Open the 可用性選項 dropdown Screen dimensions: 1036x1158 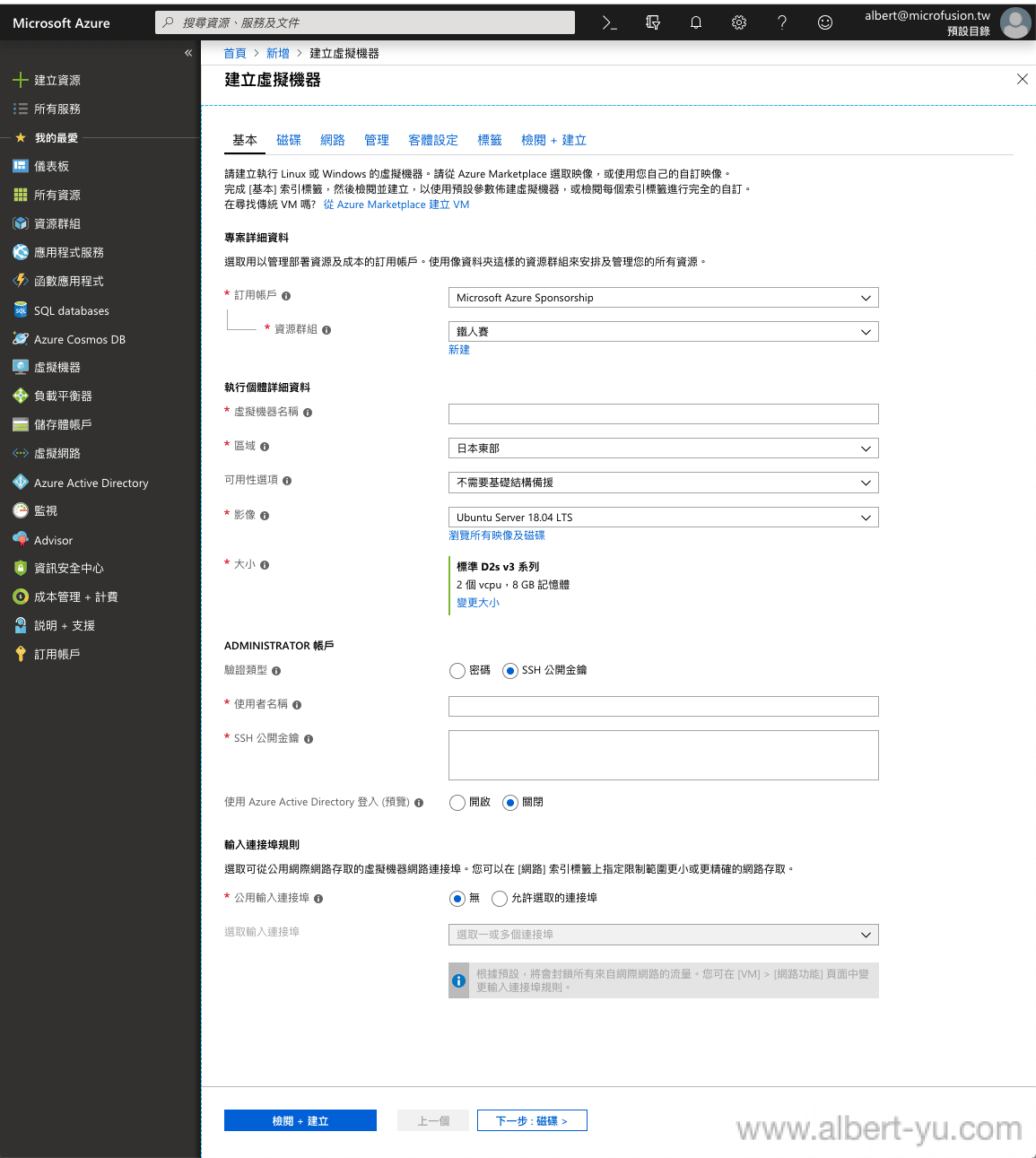663,483
